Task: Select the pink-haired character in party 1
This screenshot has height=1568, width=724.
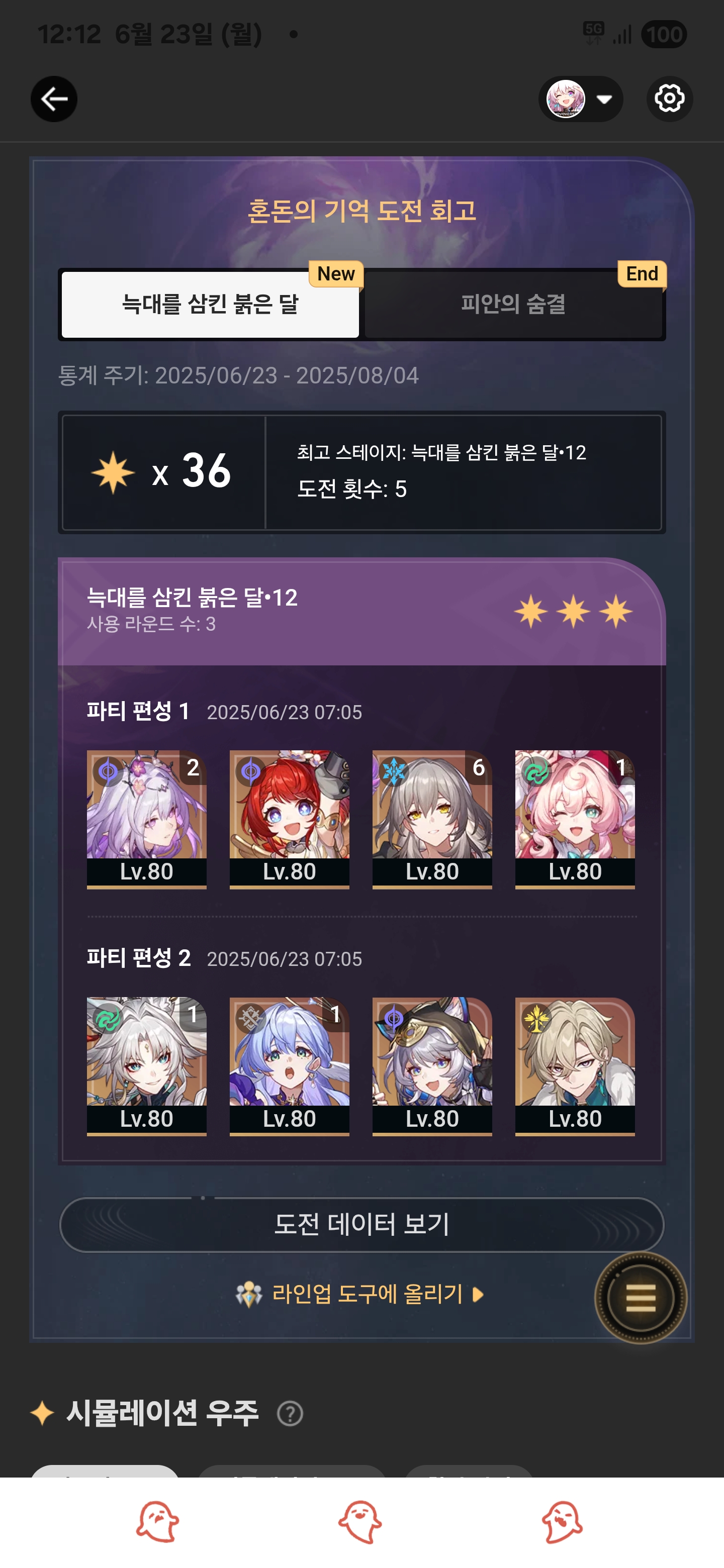Action: (575, 819)
